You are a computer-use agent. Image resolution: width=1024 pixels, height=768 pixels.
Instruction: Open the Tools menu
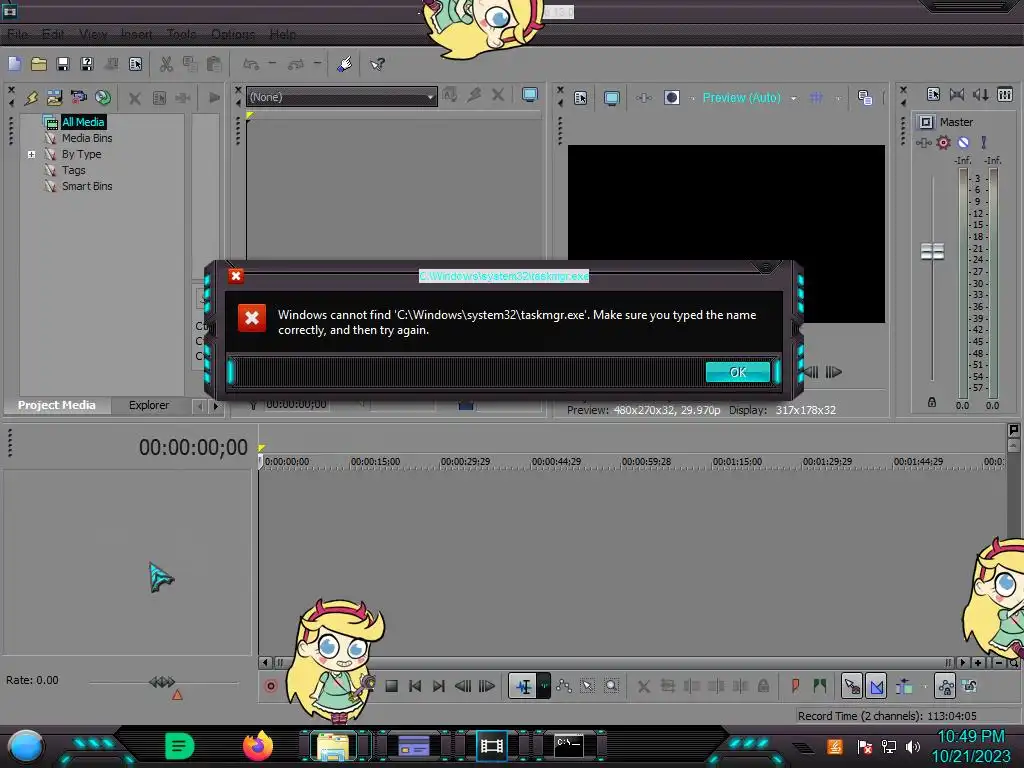click(181, 34)
